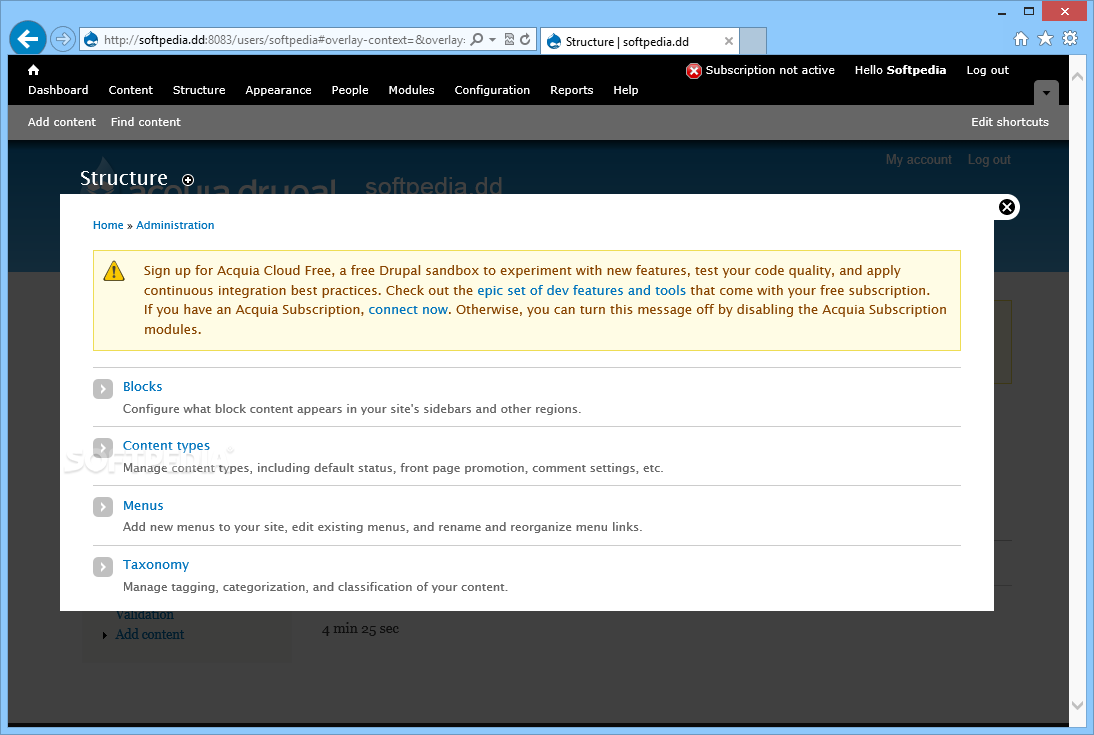Click the search magnifier in address bar
The height and width of the screenshot is (735, 1094).
[477, 39]
